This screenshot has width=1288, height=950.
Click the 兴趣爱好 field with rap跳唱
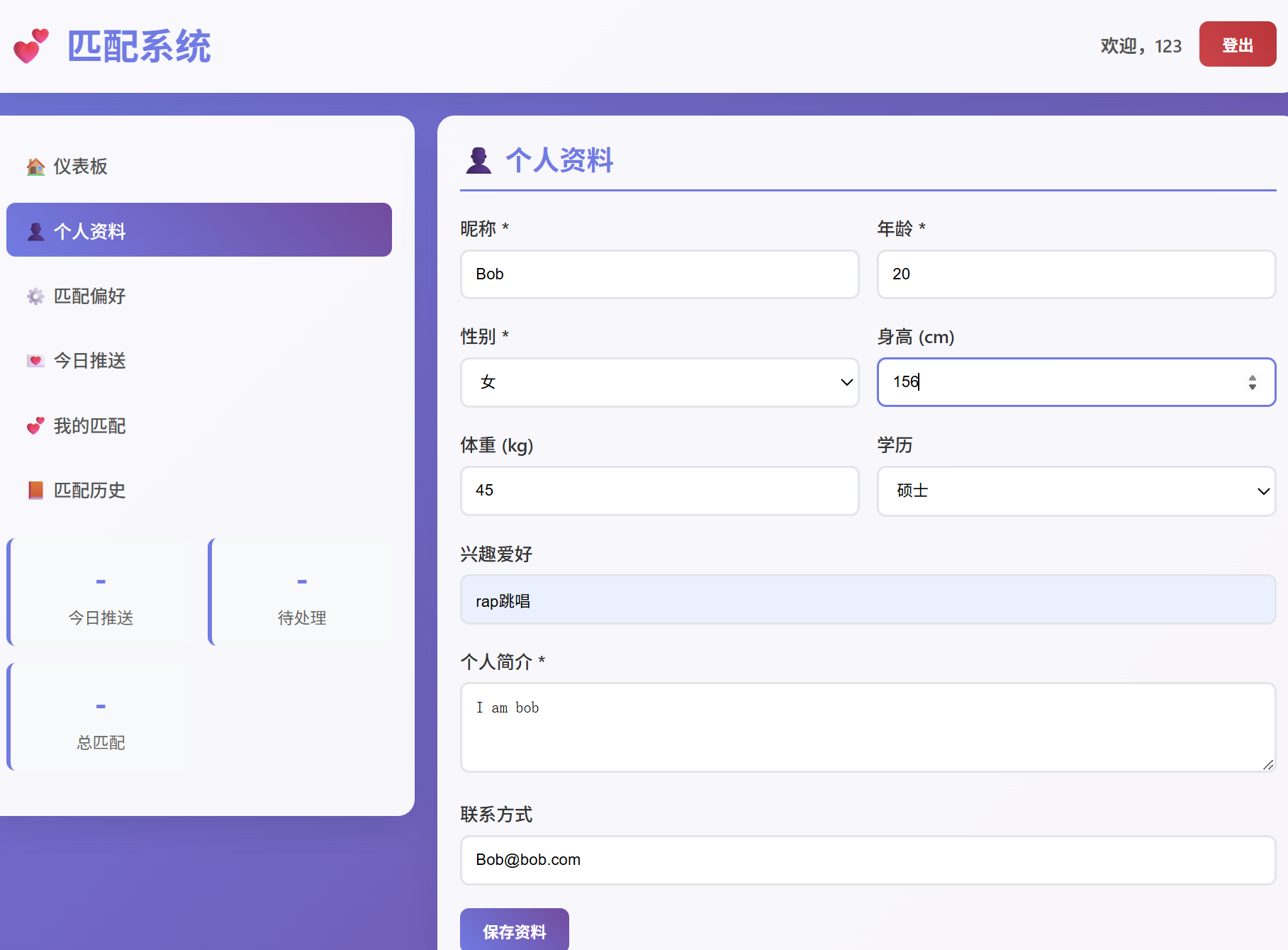pos(868,600)
